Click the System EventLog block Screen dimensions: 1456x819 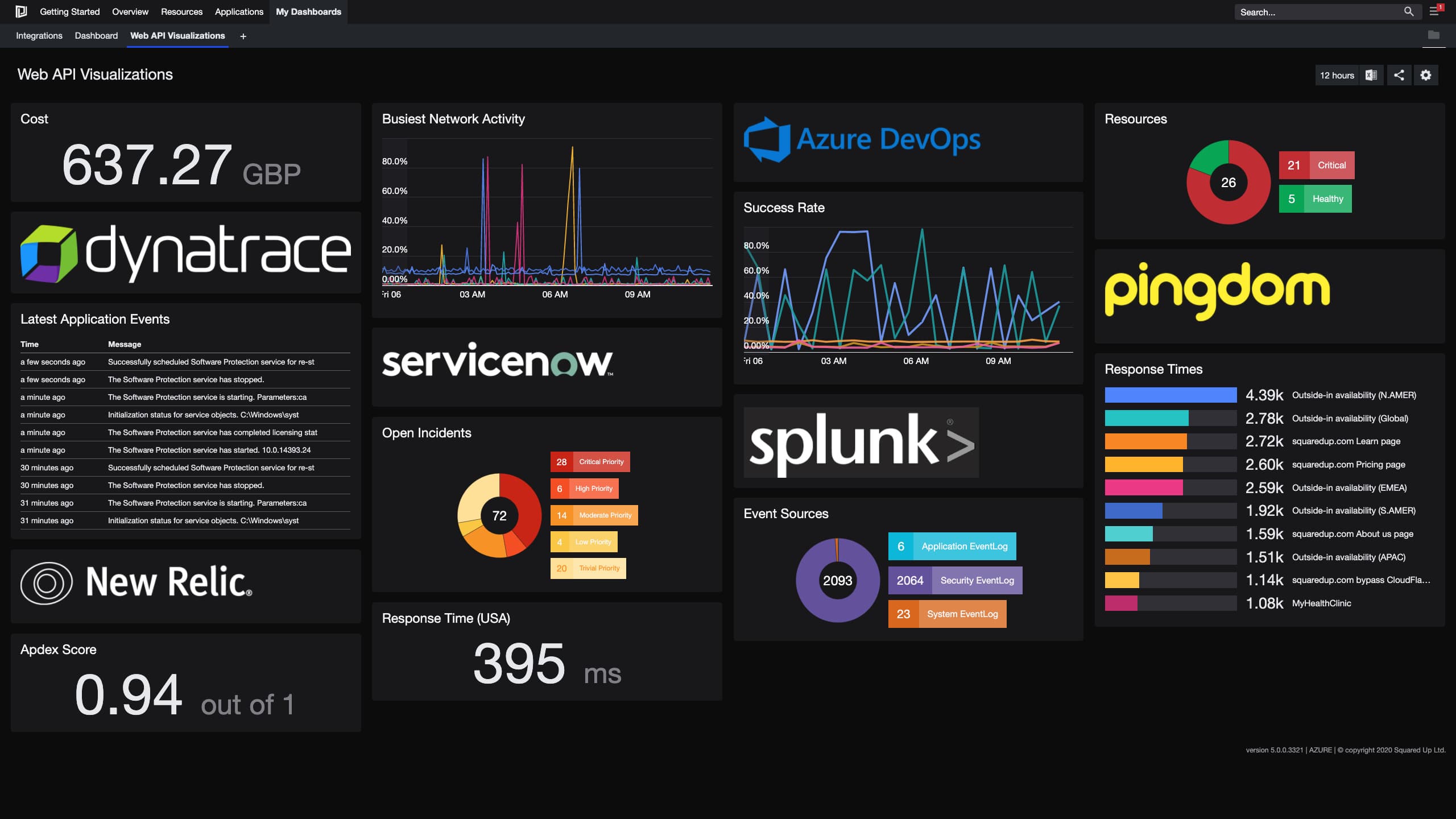pyautogui.click(x=948, y=614)
